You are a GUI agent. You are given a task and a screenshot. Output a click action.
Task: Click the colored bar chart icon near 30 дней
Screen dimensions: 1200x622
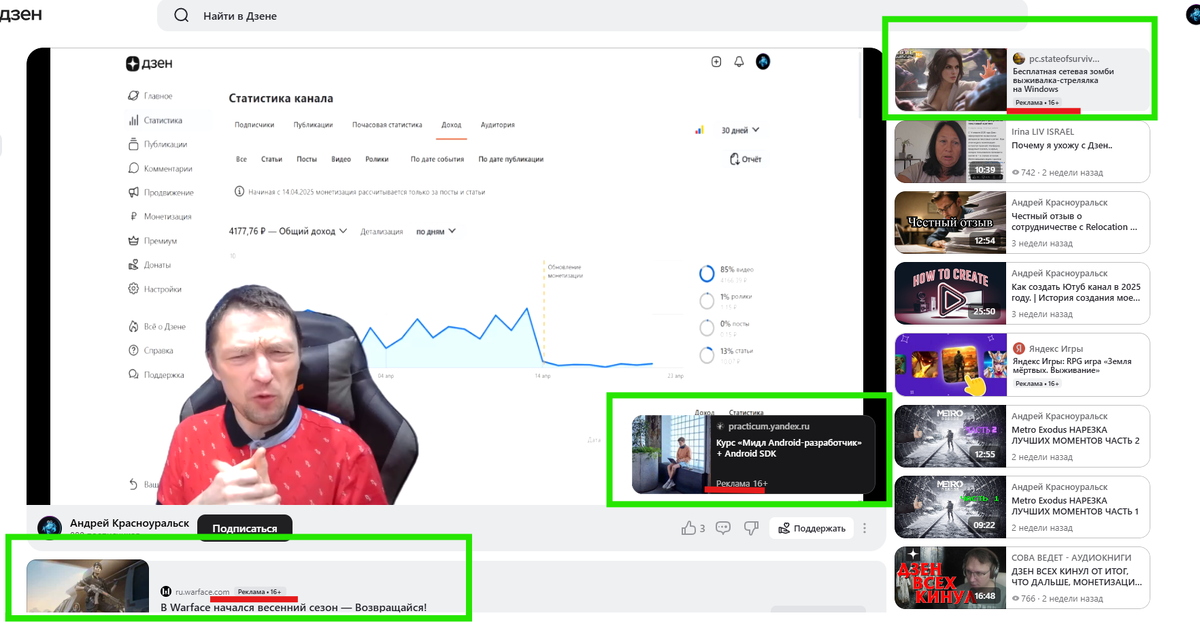point(700,130)
